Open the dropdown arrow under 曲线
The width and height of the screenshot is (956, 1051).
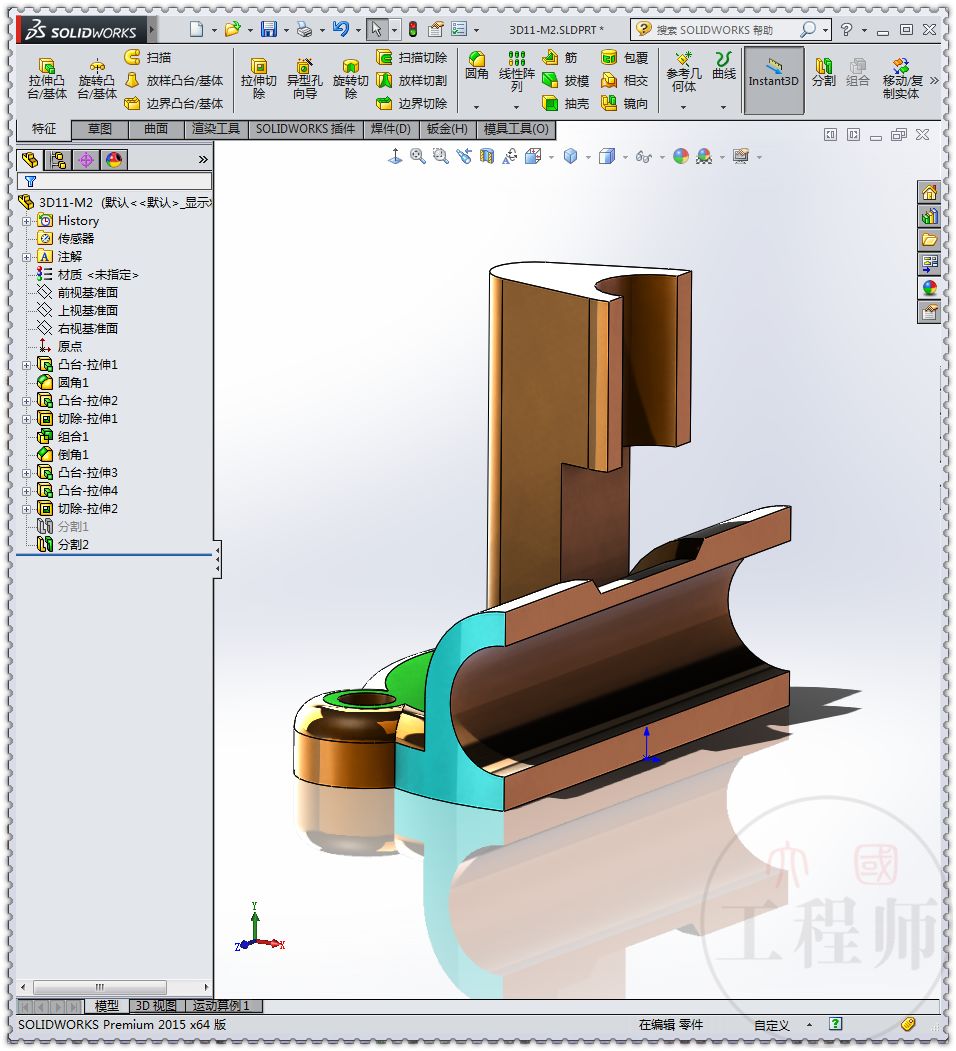click(x=723, y=107)
